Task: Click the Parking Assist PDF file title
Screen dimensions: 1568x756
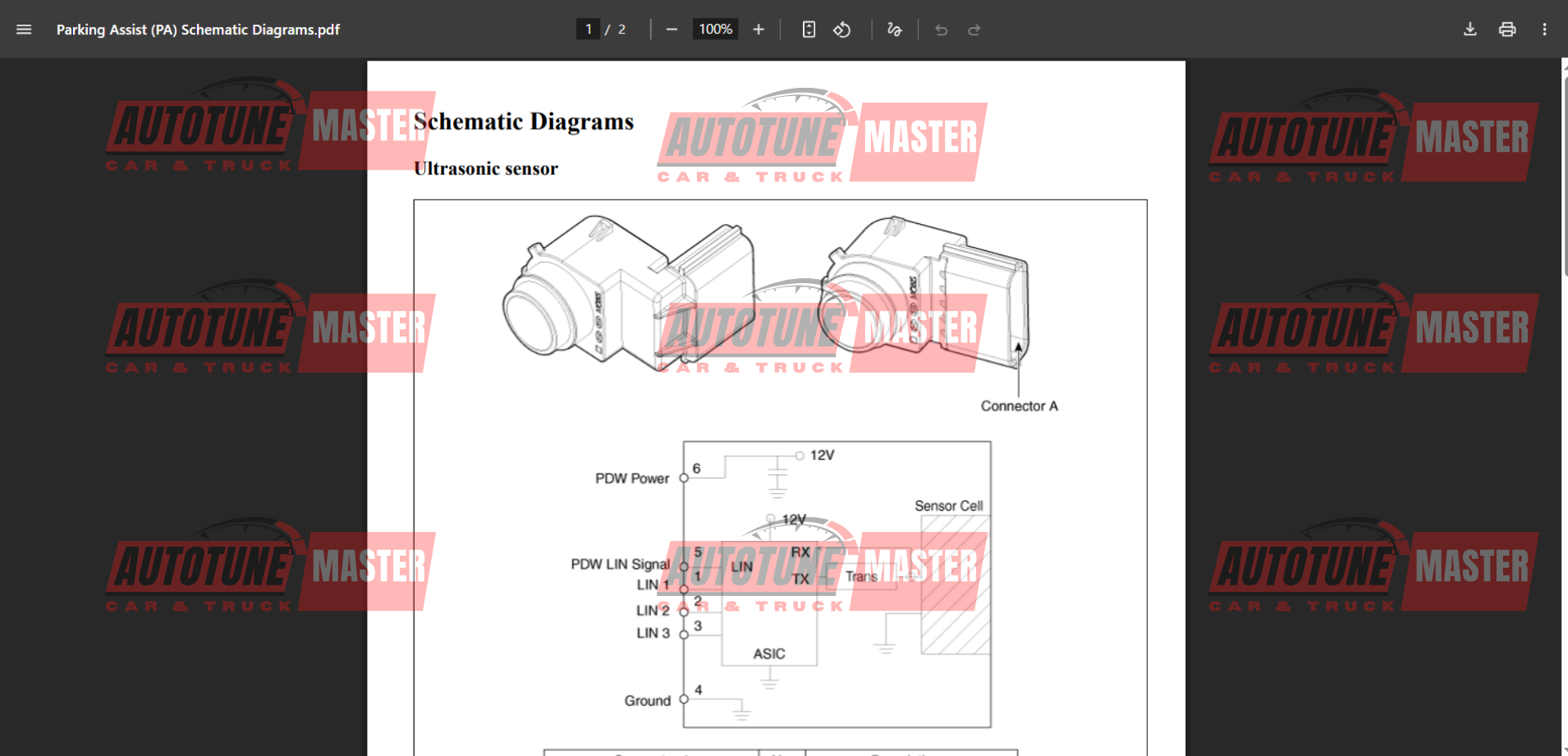Action: [x=198, y=30]
